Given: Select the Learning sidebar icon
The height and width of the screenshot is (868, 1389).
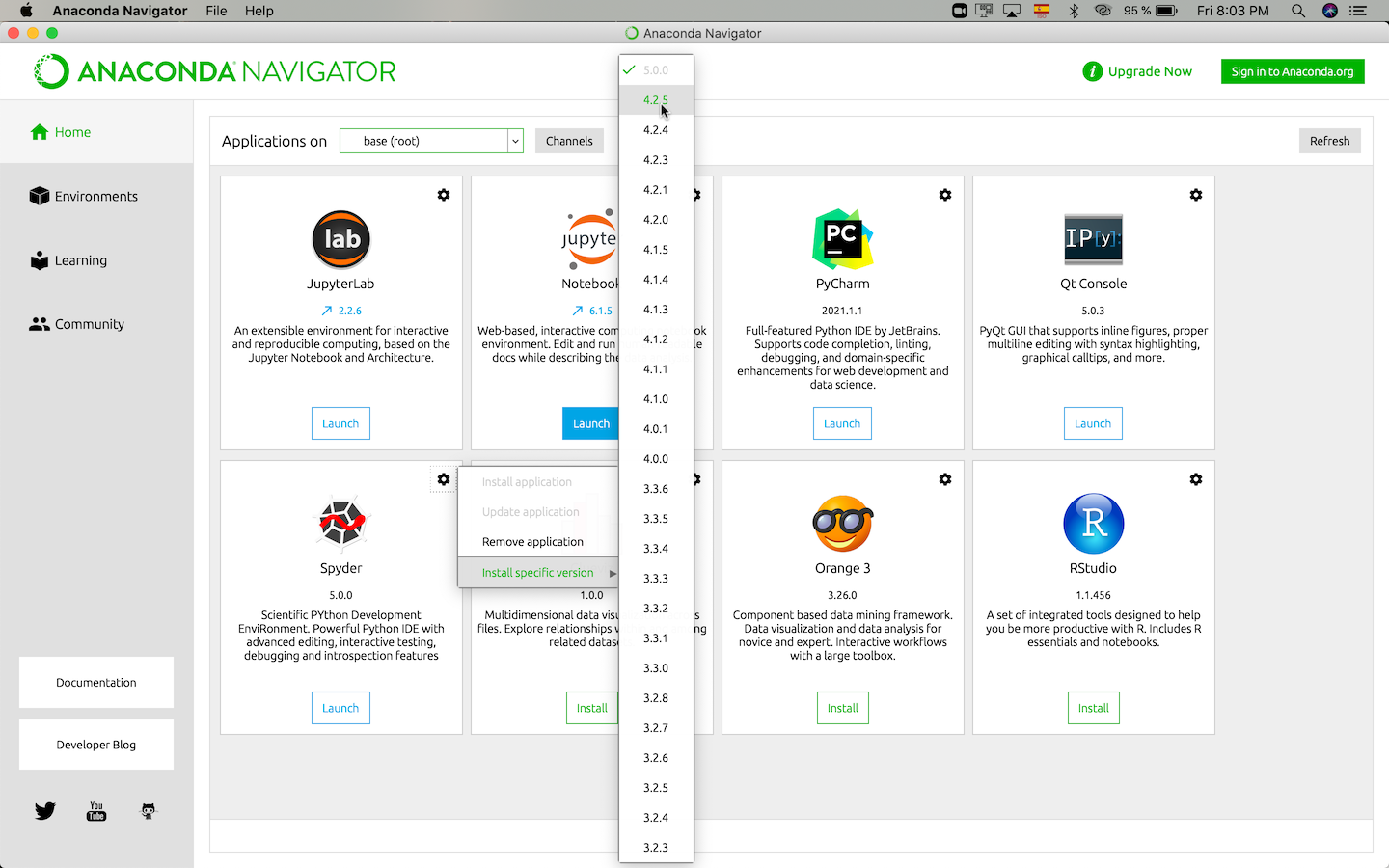Looking at the screenshot, I should tap(40, 260).
